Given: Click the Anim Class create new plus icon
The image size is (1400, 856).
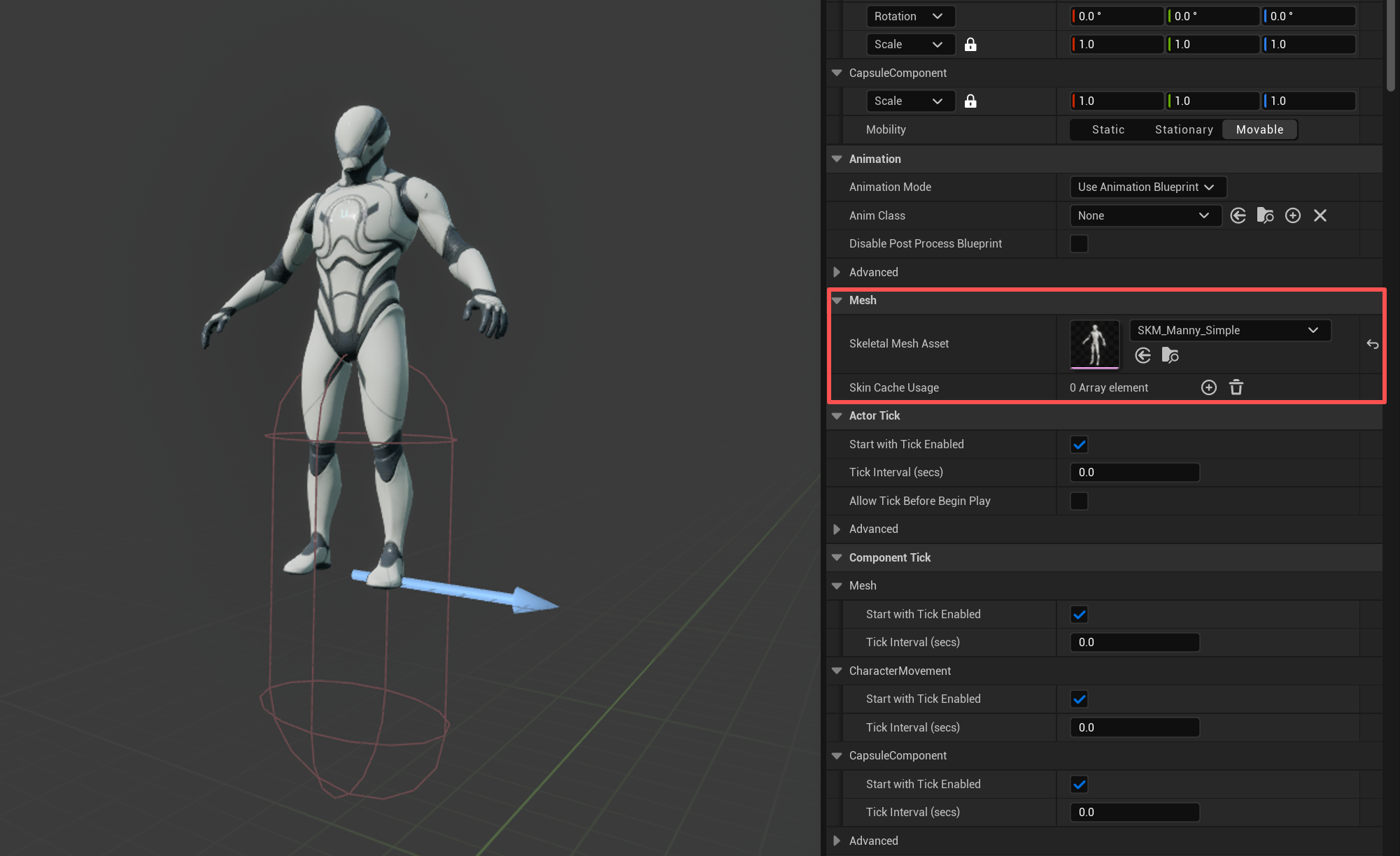Looking at the screenshot, I should click(1293, 215).
